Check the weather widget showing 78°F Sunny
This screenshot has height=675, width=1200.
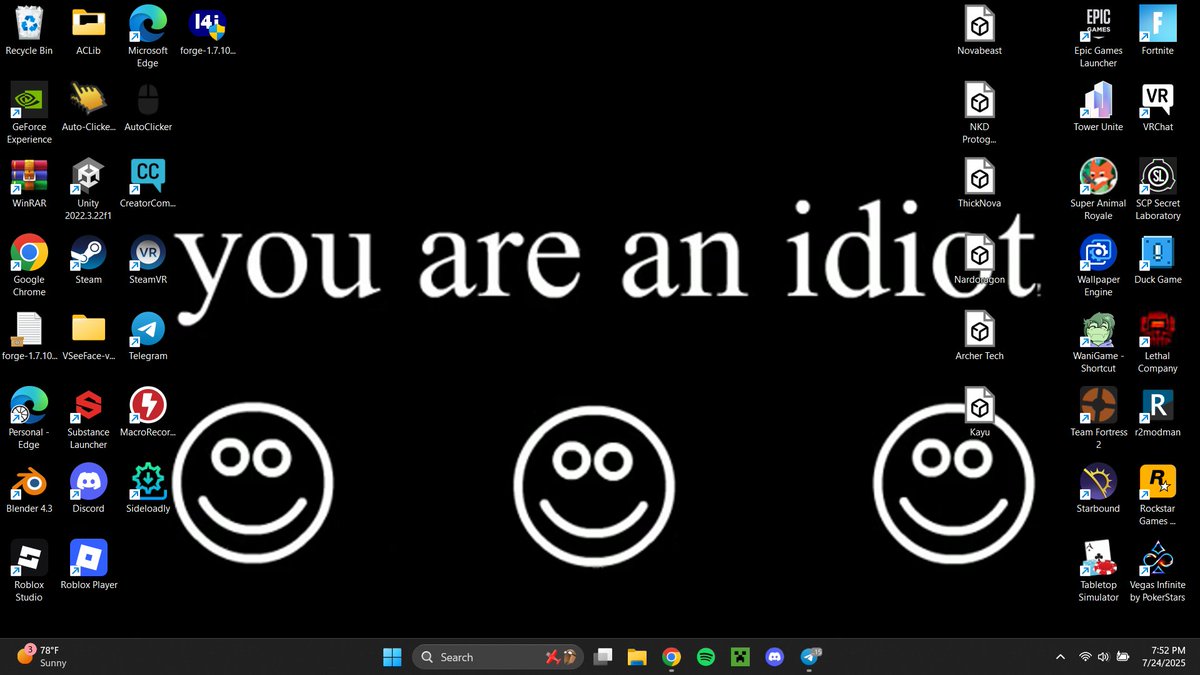pyautogui.click(x=40, y=656)
